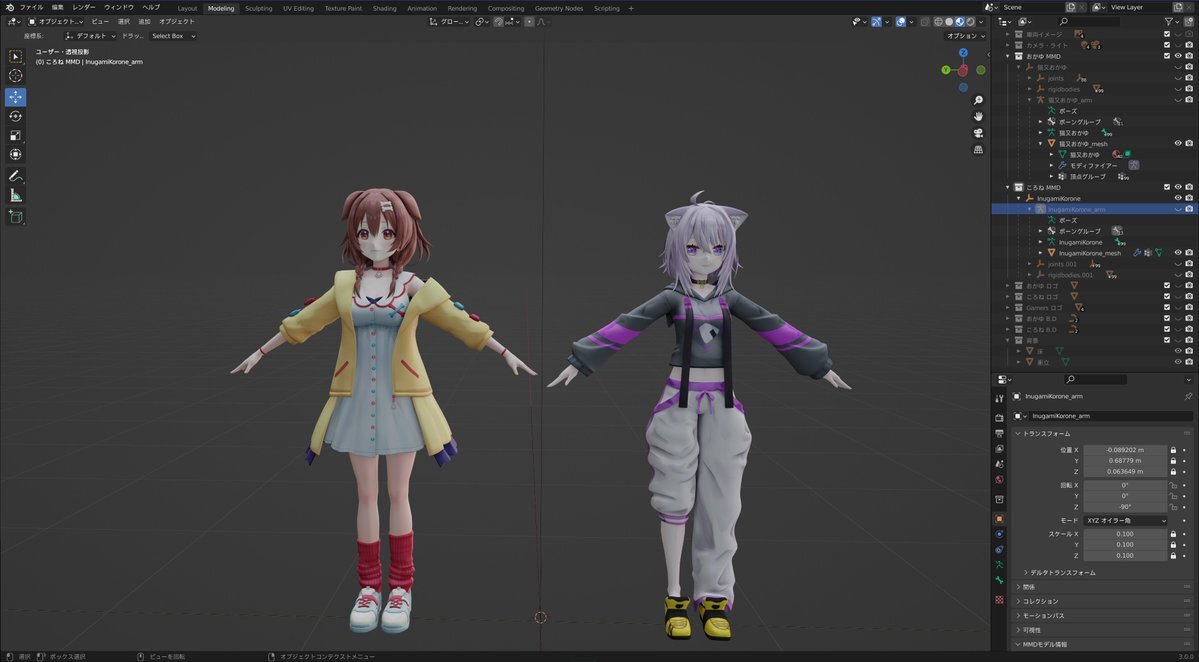The width and height of the screenshot is (1199, 662).
Task: Select the Add Cube tool
Action: point(15,217)
